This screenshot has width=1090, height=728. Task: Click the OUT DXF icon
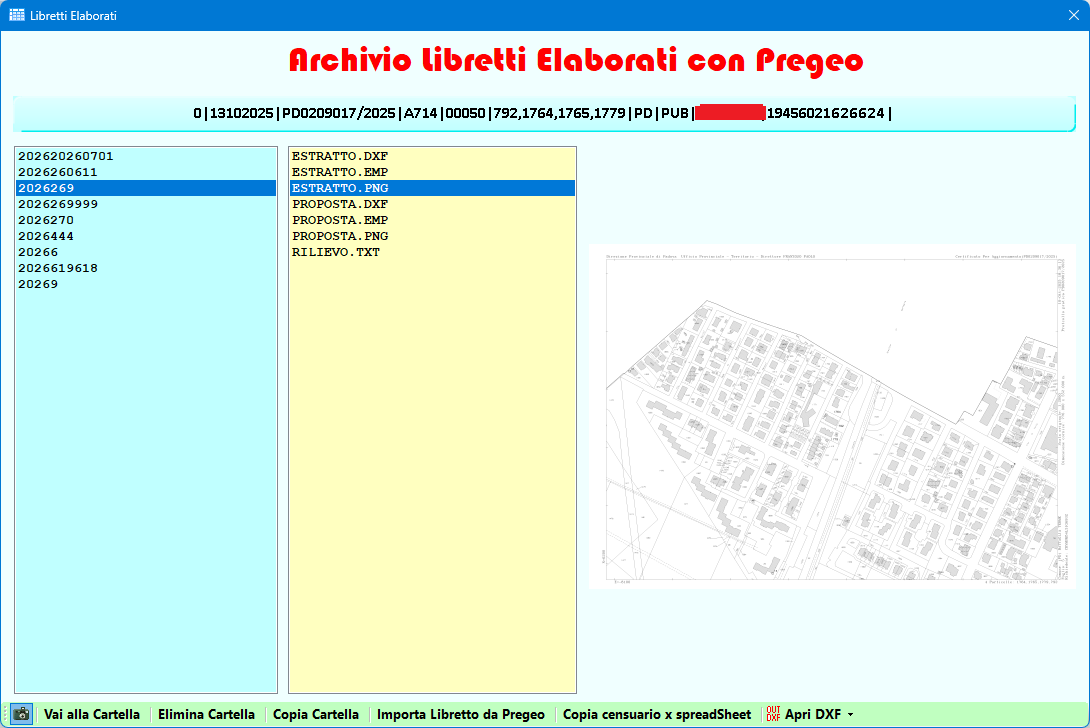(x=773, y=714)
